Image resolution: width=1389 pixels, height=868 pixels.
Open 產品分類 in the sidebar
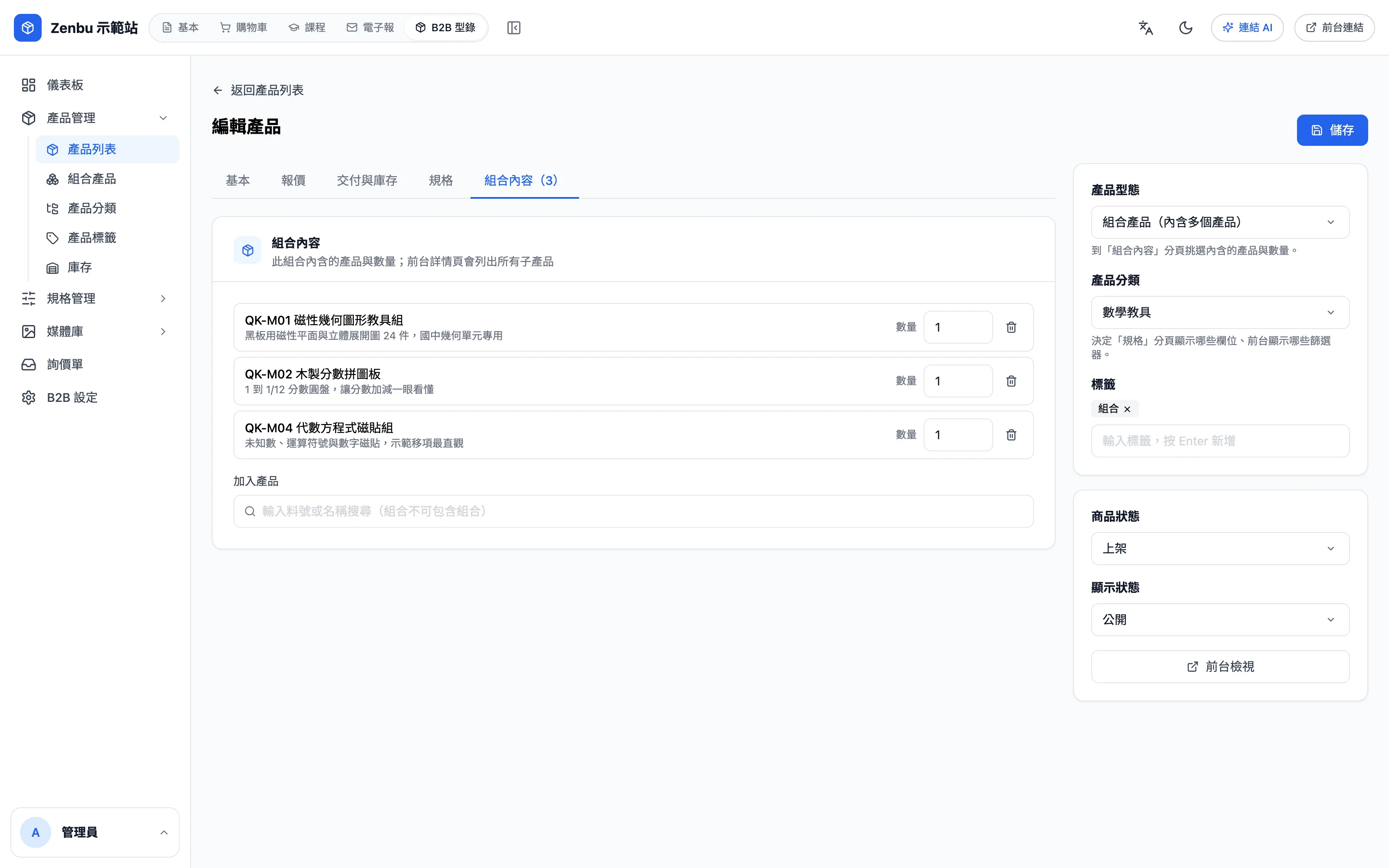pyautogui.click(x=107, y=208)
